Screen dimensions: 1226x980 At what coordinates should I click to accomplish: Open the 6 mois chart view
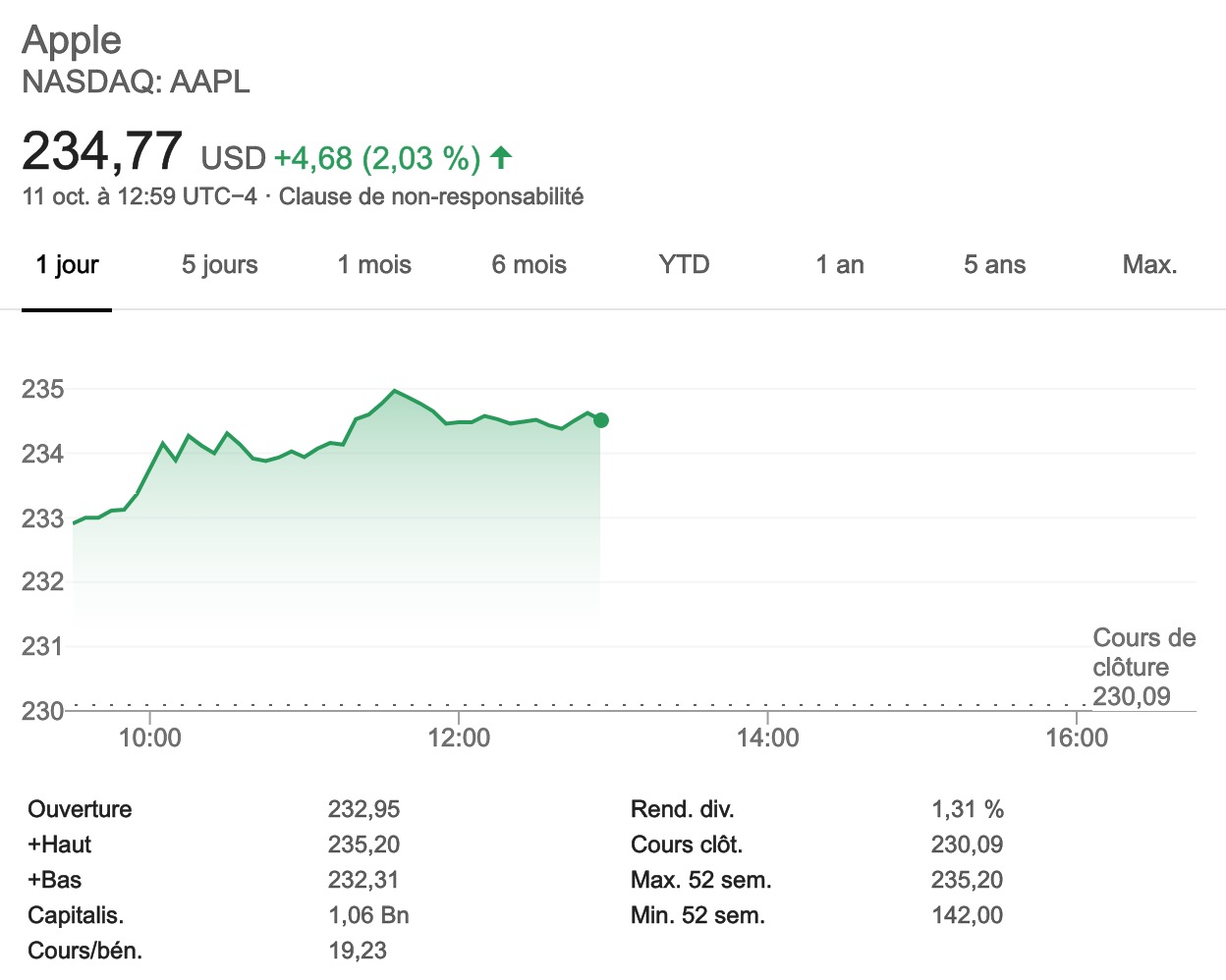coord(528,264)
